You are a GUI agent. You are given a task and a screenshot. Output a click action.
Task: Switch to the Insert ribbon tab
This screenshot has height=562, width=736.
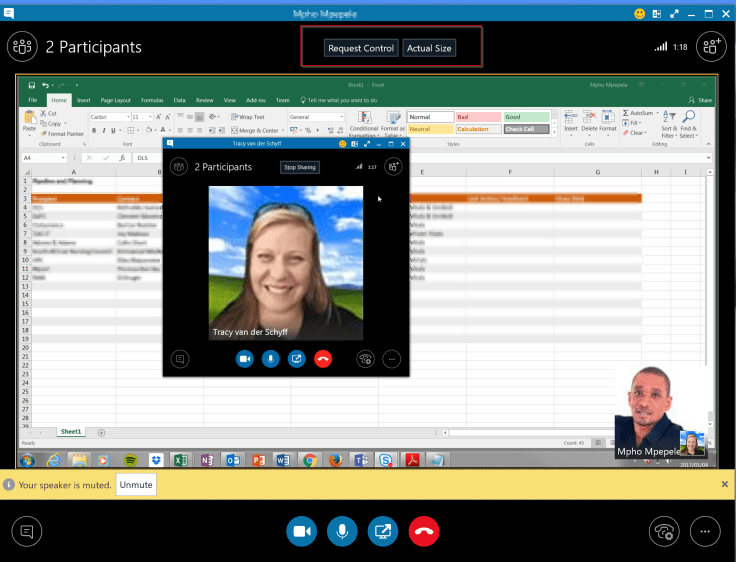(x=83, y=100)
